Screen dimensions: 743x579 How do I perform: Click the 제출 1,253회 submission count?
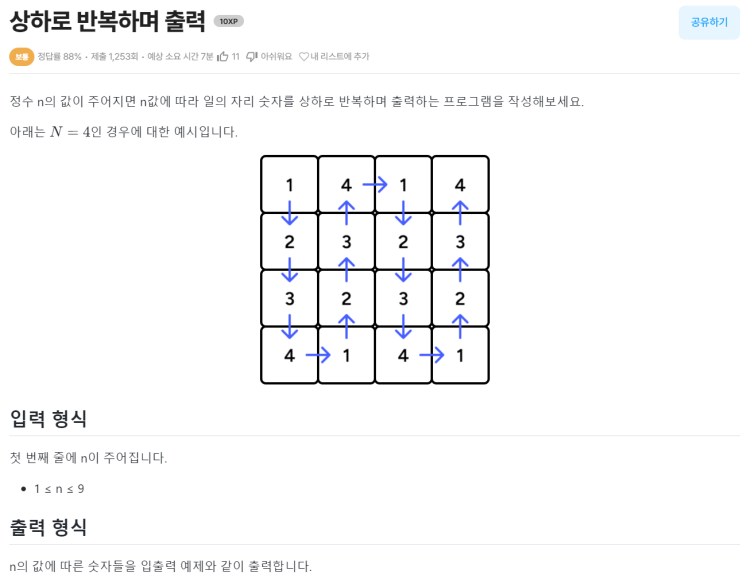[114, 57]
